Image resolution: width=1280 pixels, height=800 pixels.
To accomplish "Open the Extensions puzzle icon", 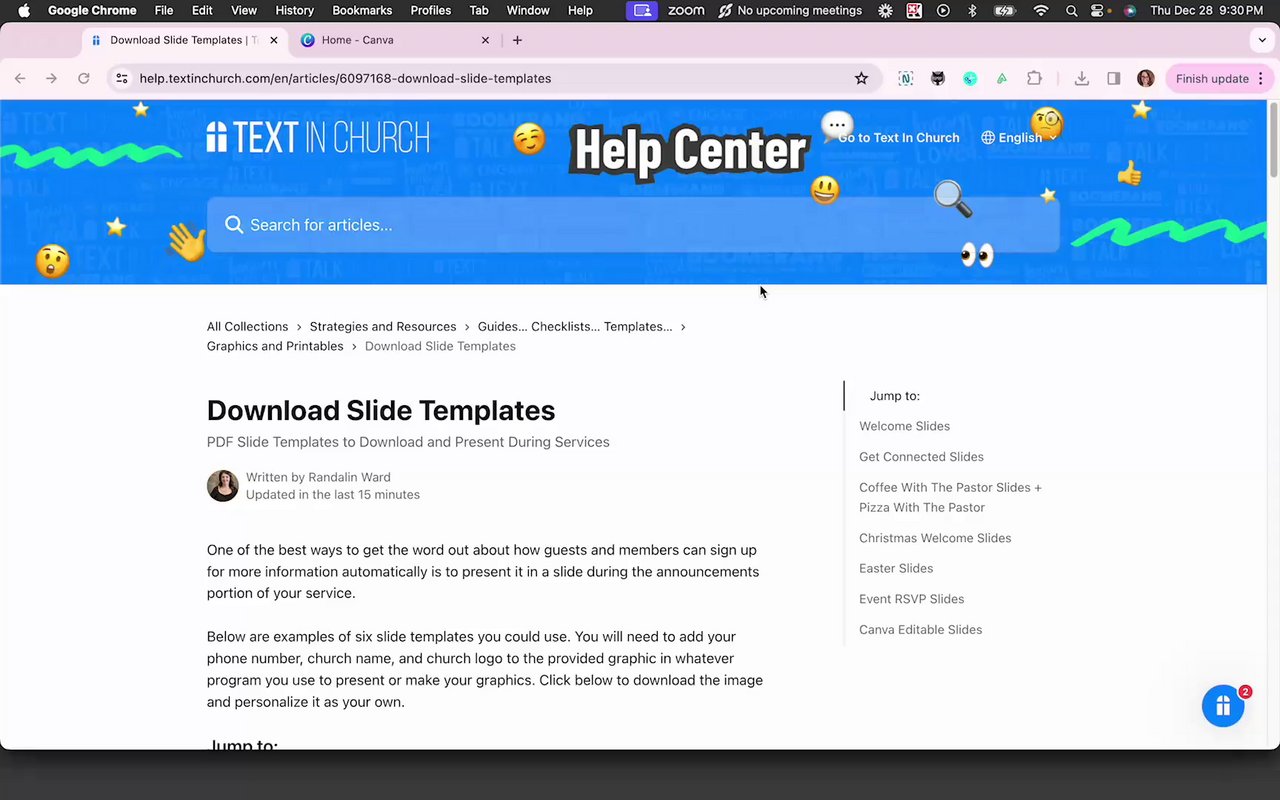I will pos(1034,78).
